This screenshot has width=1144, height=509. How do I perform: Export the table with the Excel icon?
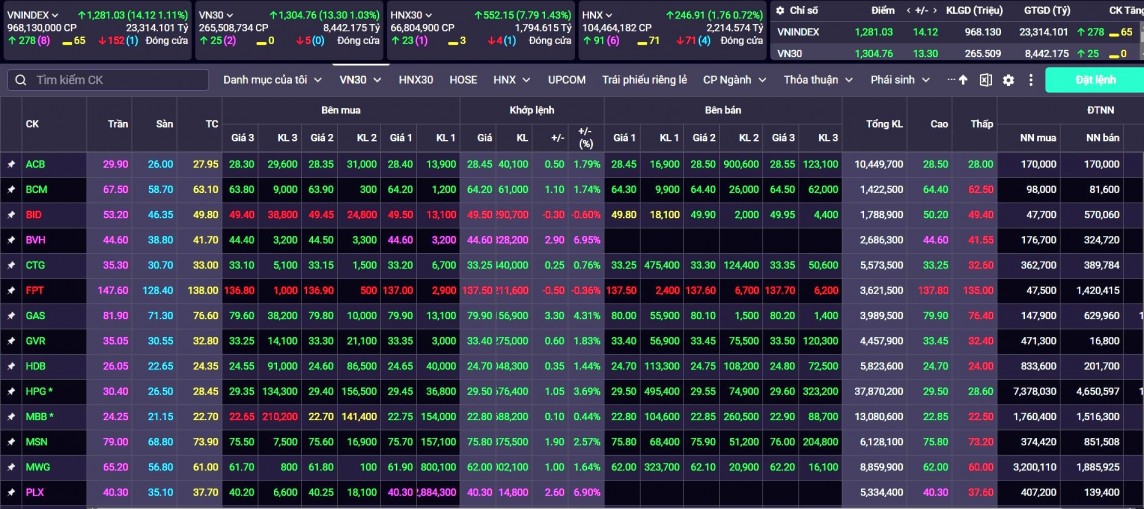(985, 80)
